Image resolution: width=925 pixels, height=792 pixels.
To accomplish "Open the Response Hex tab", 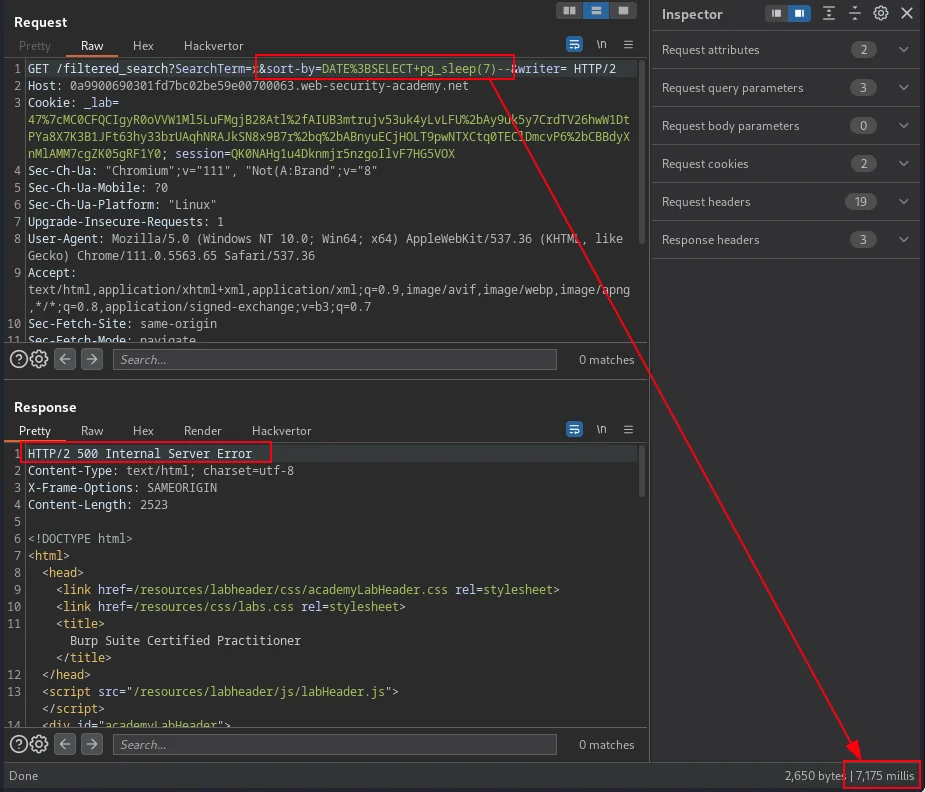I will 143,430.
